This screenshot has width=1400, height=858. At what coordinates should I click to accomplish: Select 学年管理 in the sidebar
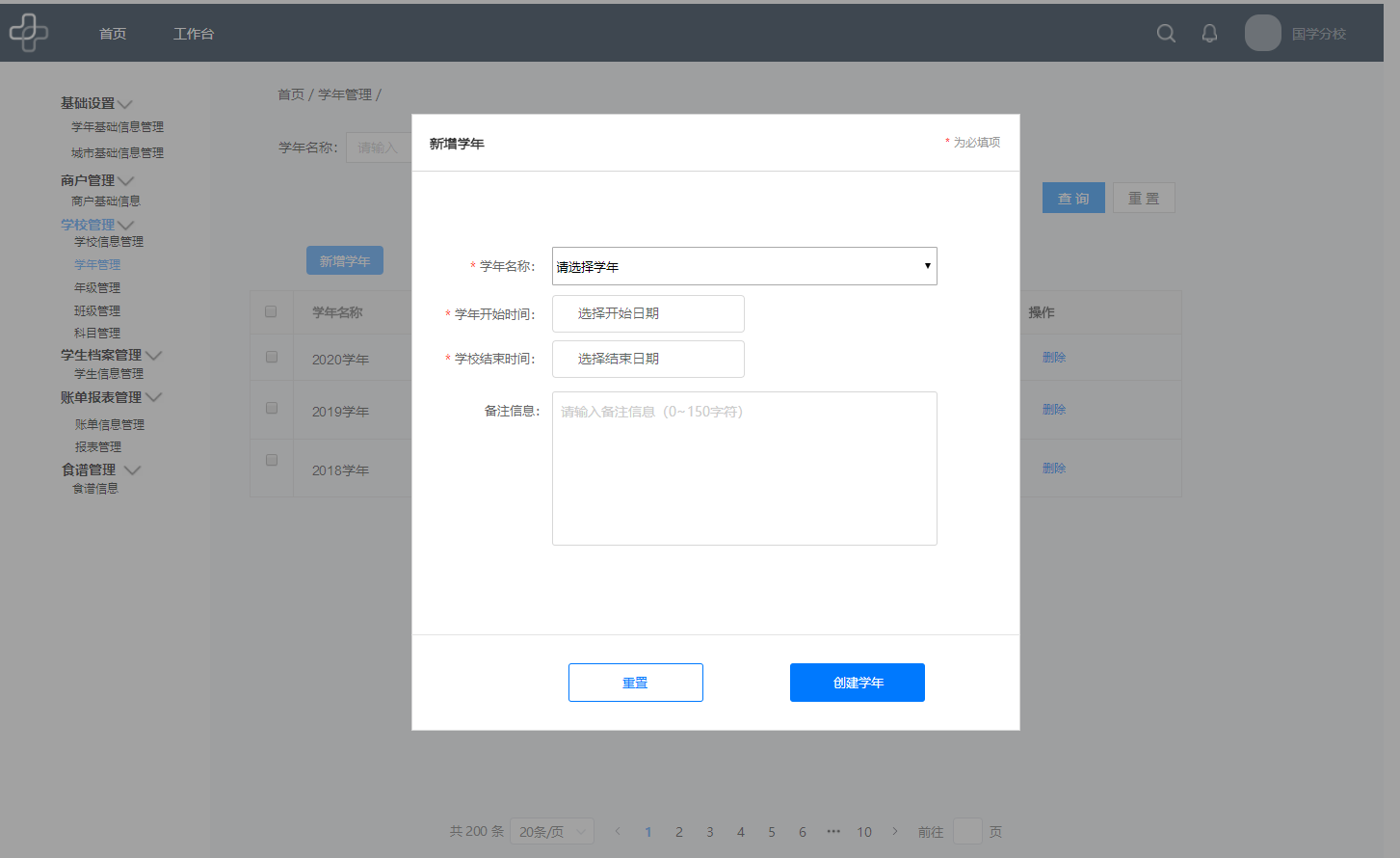point(97,264)
